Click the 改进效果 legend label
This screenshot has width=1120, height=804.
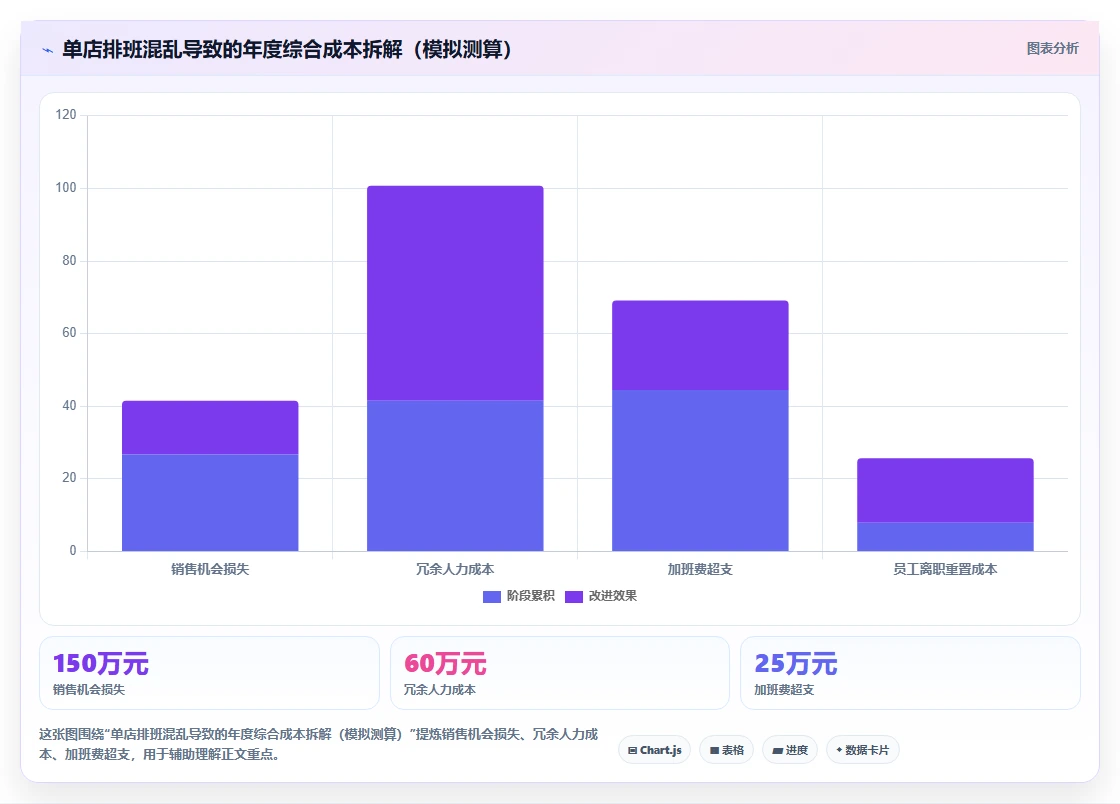click(x=613, y=596)
